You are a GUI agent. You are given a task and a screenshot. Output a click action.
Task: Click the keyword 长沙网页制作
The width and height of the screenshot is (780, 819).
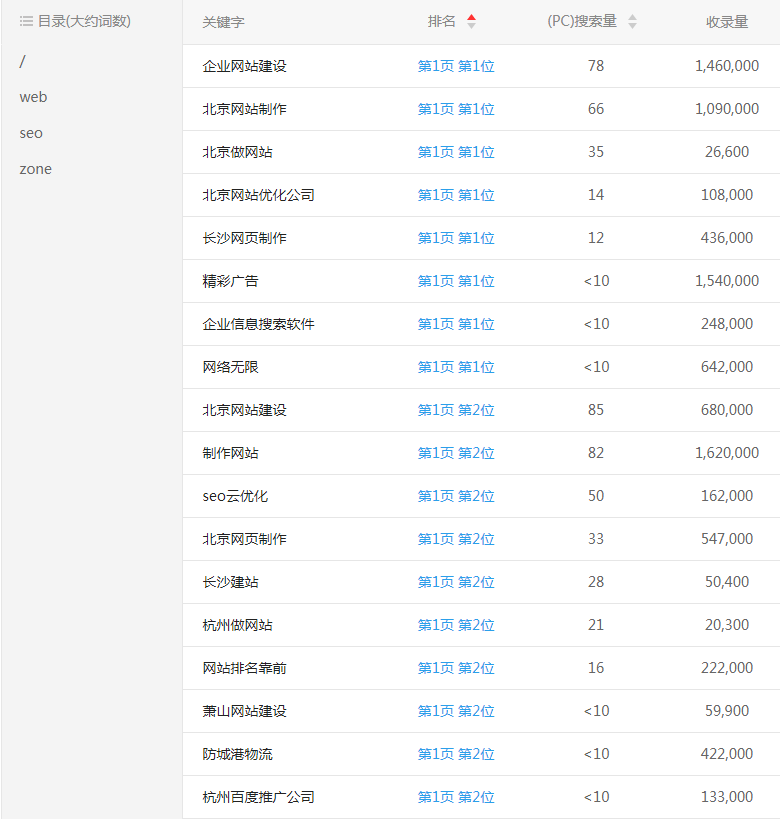[x=244, y=238]
